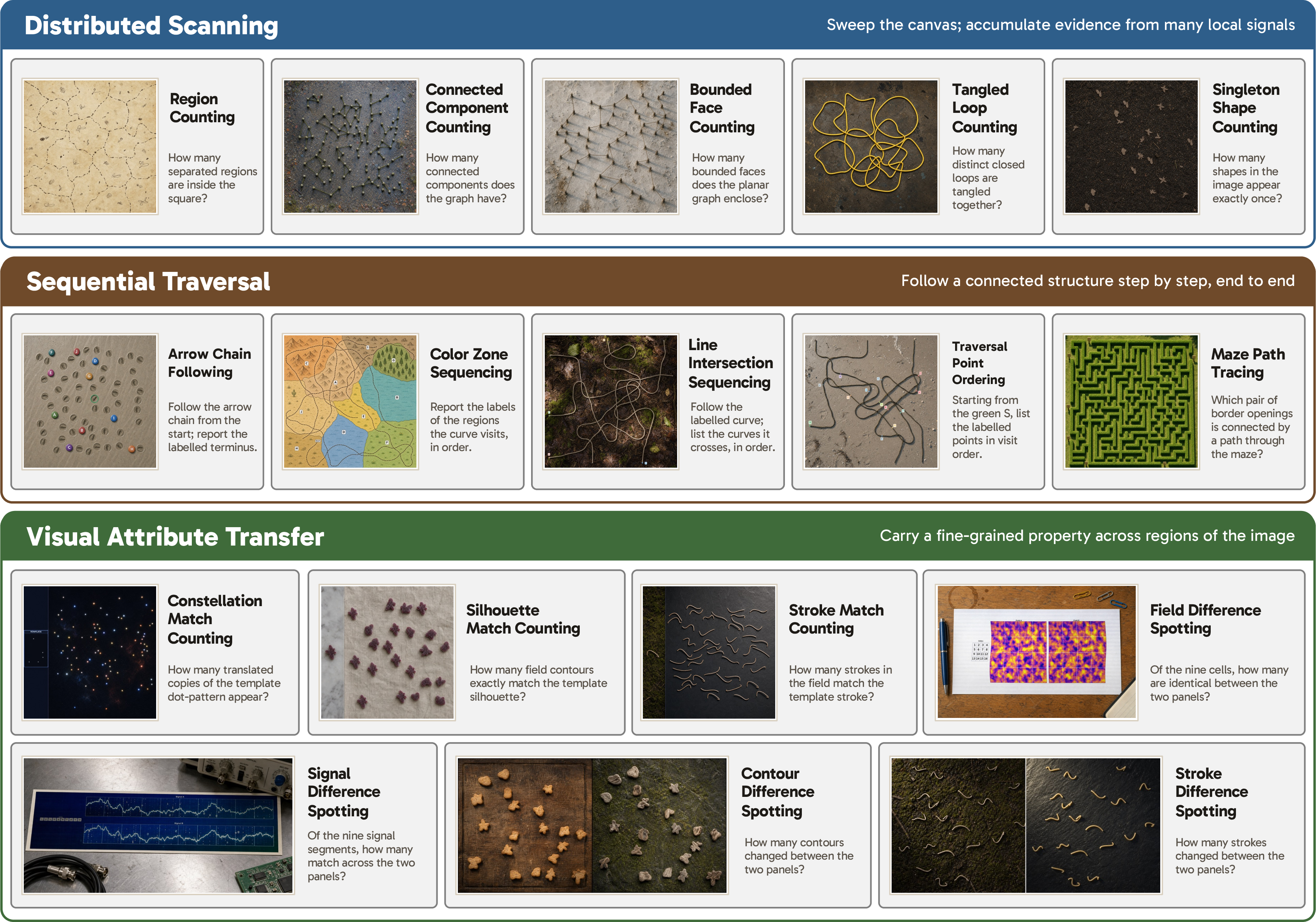Image resolution: width=1316 pixels, height=922 pixels.
Task: Click the Signal Difference Spotting title
Action: click(343, 792)
